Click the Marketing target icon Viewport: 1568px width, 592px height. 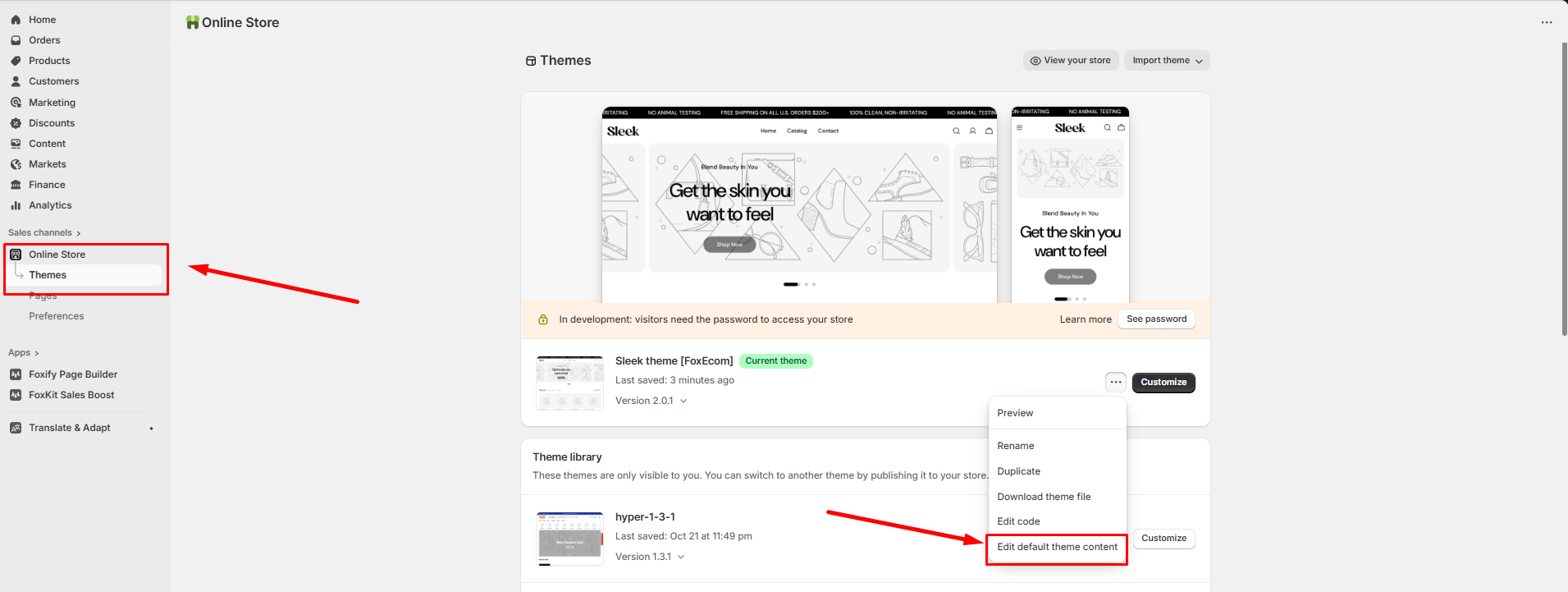16,103
